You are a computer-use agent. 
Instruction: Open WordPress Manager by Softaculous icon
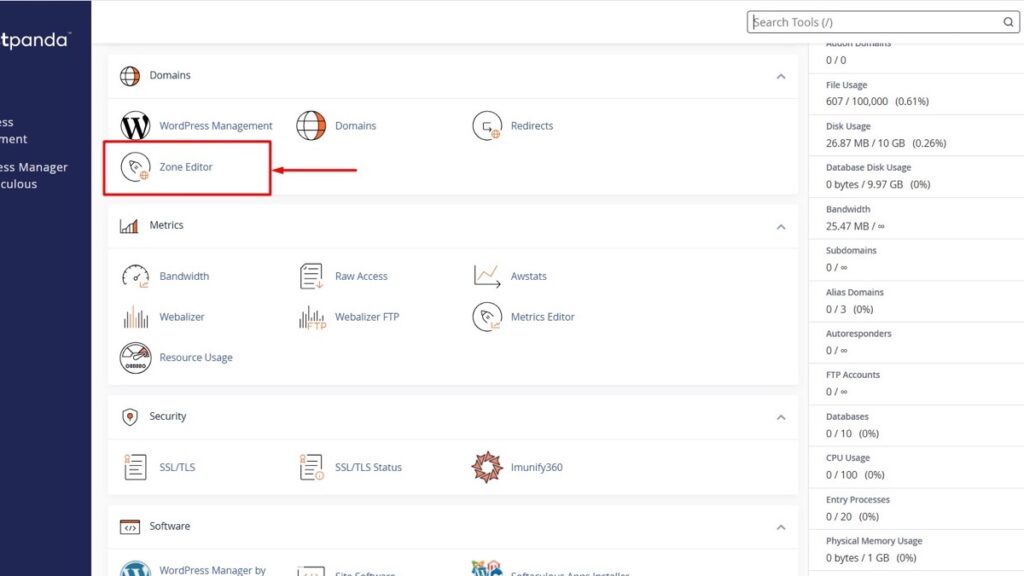[135, 569]
